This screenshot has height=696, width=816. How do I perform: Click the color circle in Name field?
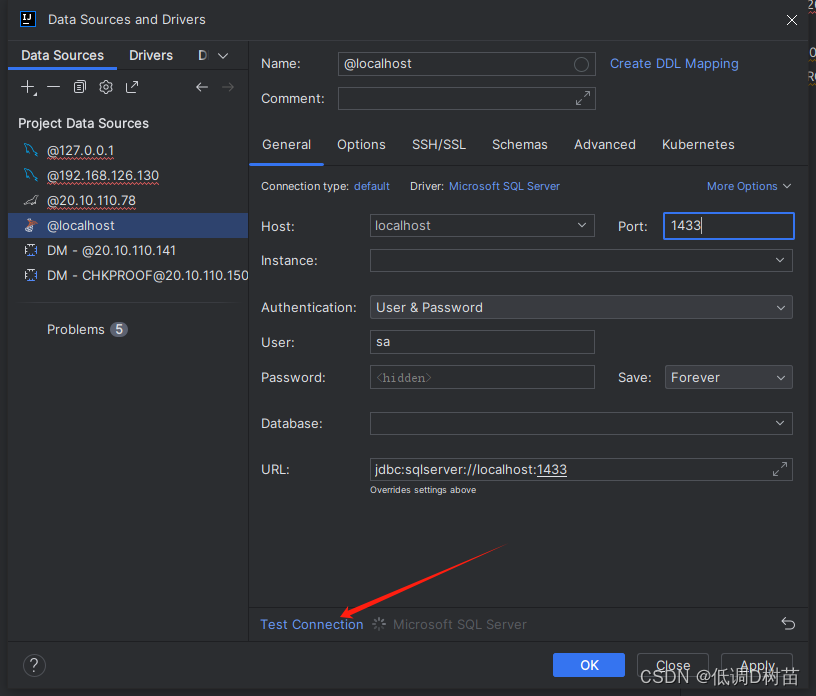coord(581,64)
